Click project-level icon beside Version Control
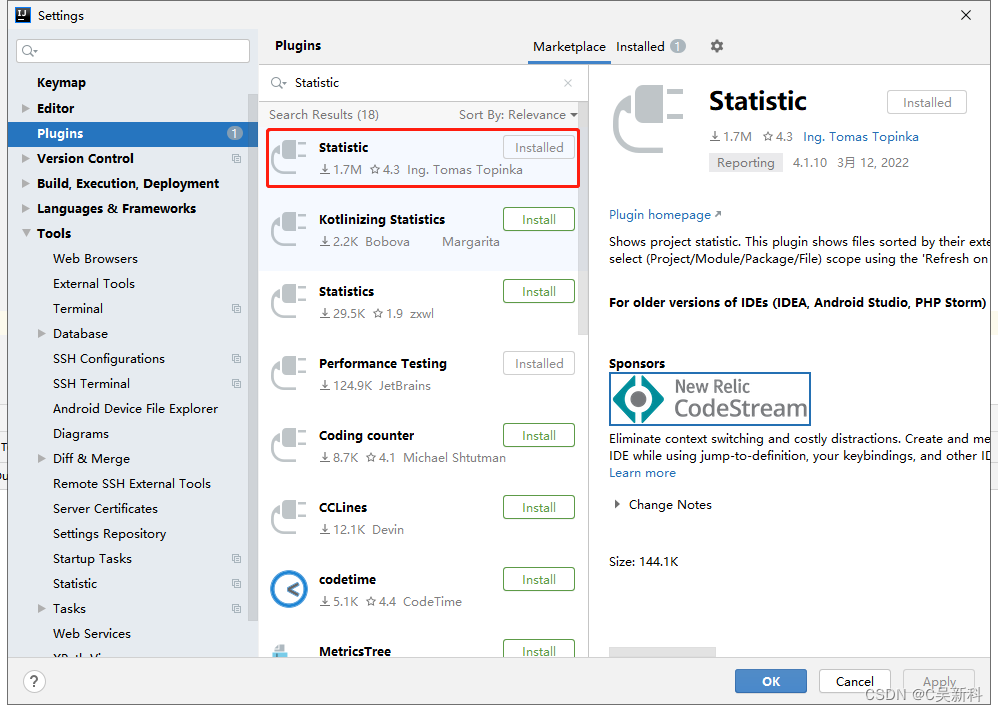 tap(237, 158)
